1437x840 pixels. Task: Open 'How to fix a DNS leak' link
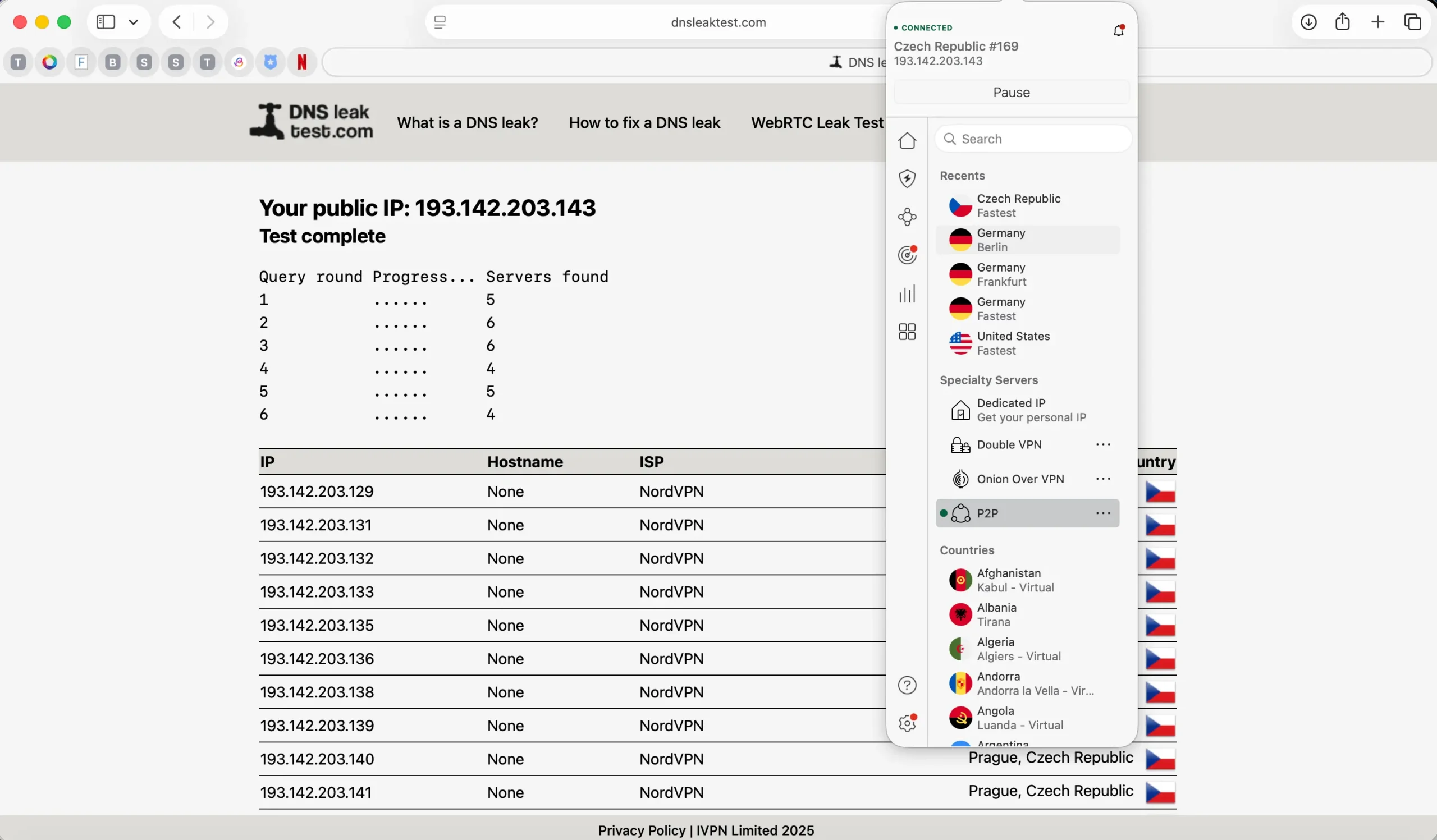[644, 122]
